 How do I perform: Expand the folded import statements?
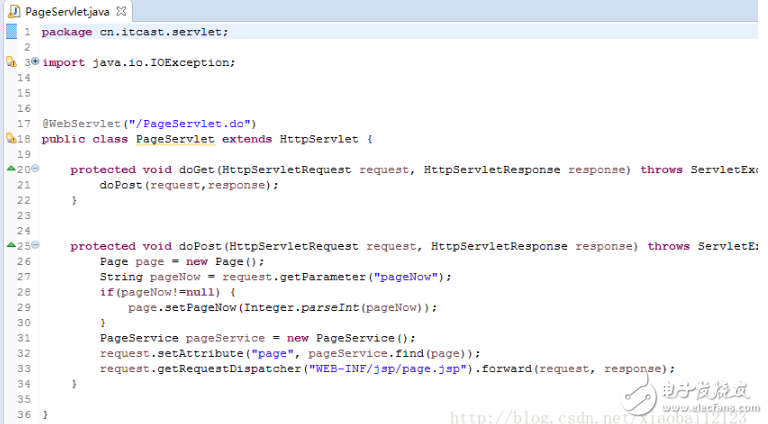(x=35, y=62)
